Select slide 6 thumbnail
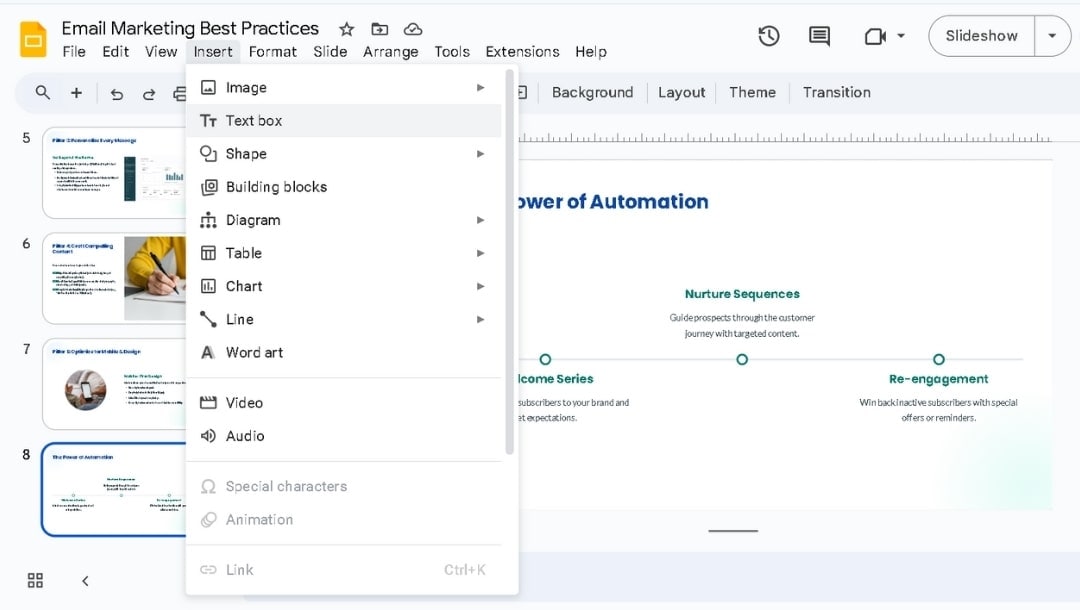The width and height of the screenshot is (1080, 610). click(x=115, y=279)
